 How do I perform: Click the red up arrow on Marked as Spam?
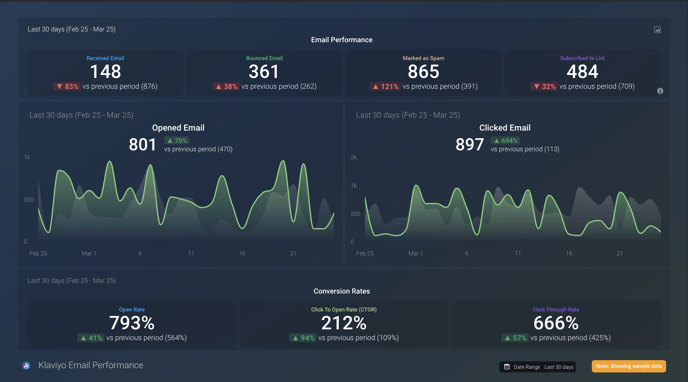(375, 86)
